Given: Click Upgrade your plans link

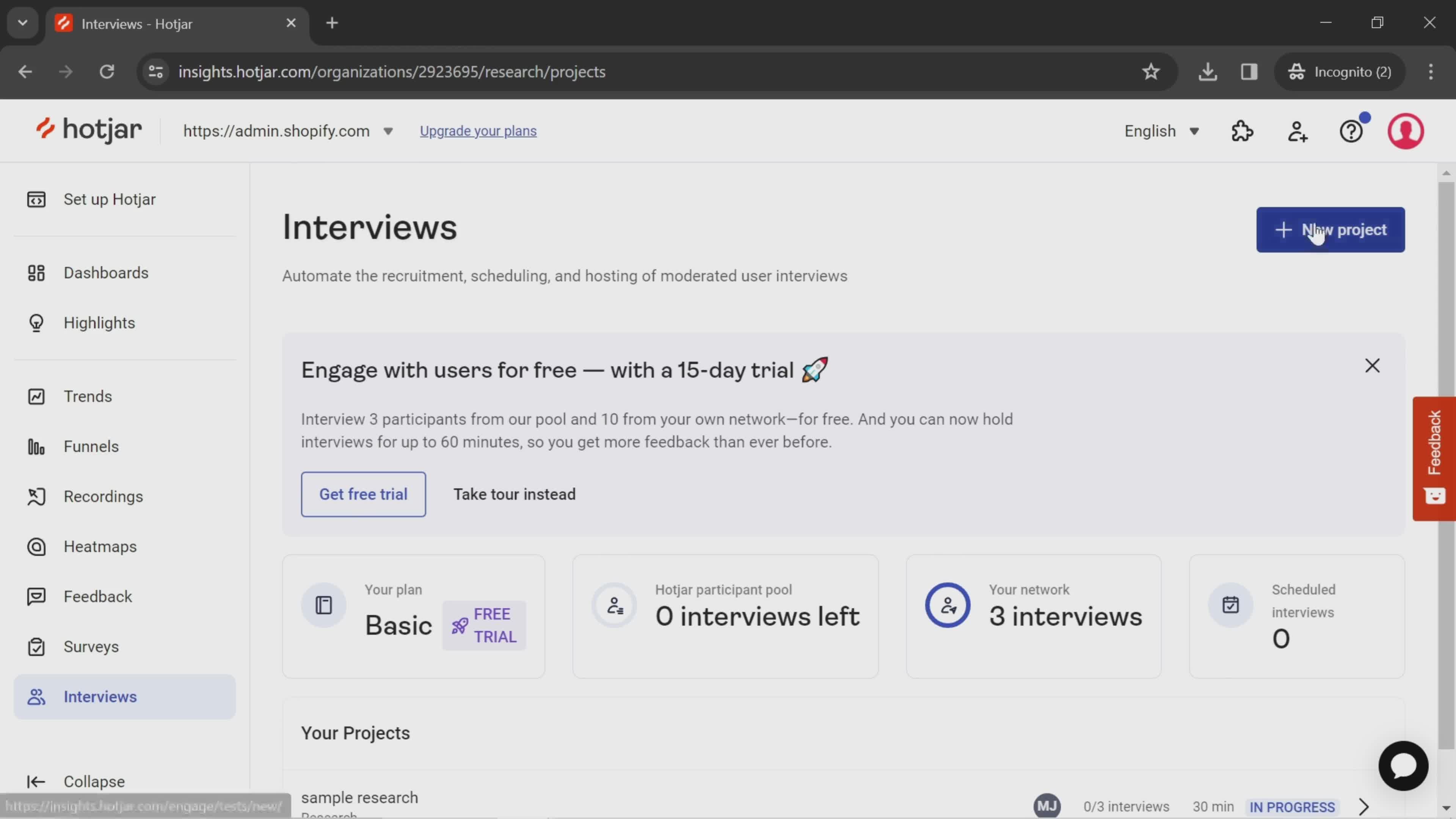Looking at the screenshot, I should (x=478, y=131).
